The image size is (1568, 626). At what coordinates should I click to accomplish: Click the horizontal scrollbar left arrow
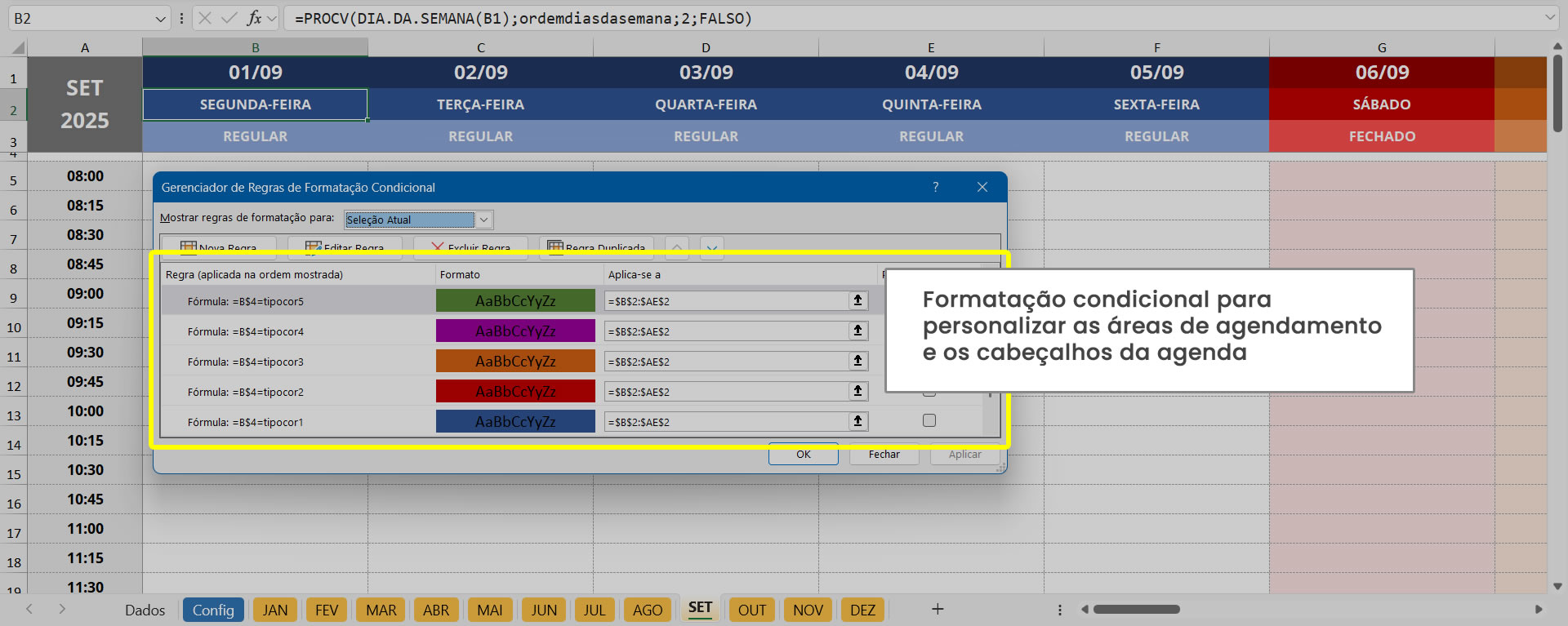pyautogui.click(x=1085, y=609)
